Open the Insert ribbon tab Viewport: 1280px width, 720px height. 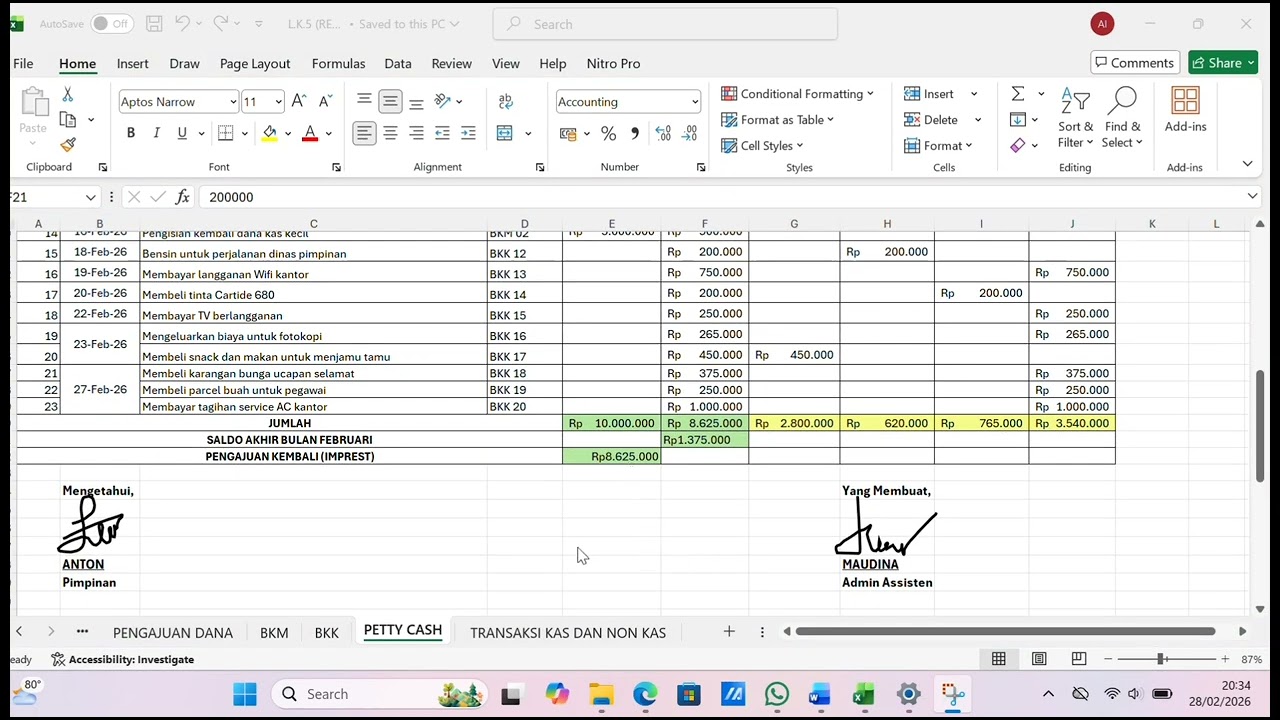click(132, 63)
